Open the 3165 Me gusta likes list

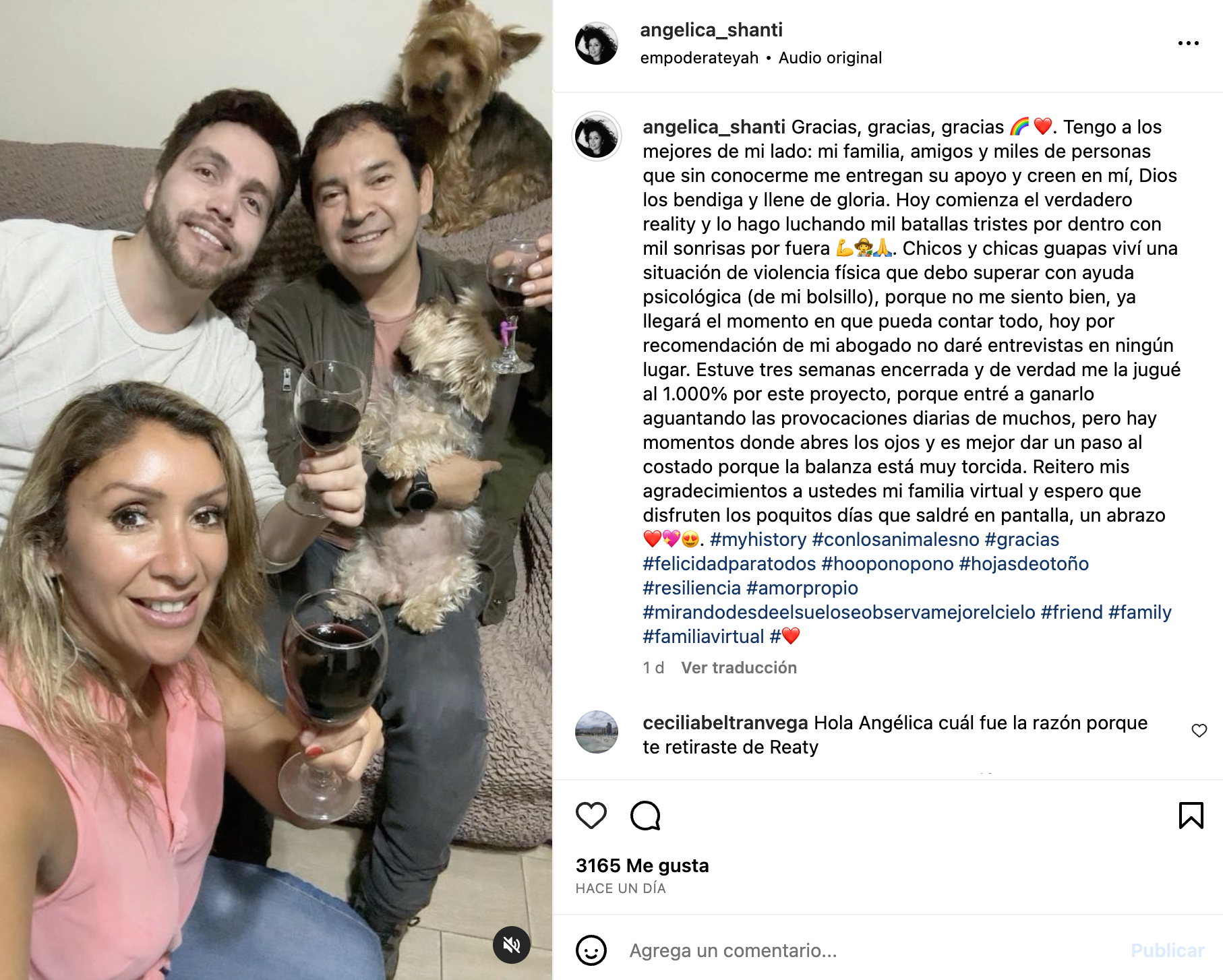click(x=643, y=865)
